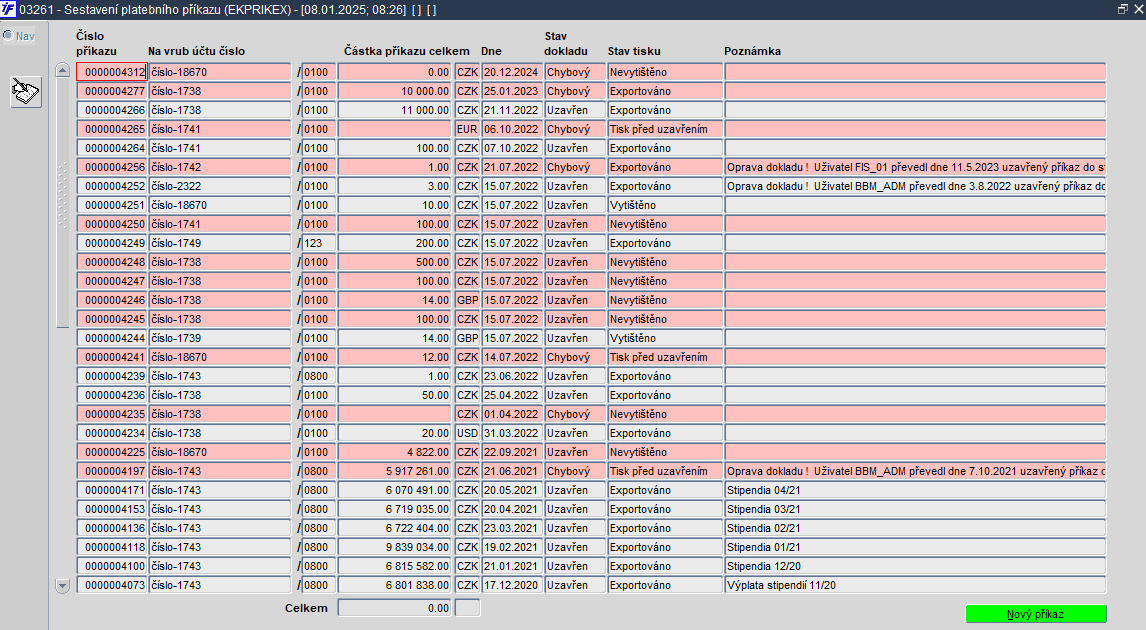This screenshot has width=1146, height=630.
Task: Click amount 500.00 cell
Action: click(x=395, y=262)
